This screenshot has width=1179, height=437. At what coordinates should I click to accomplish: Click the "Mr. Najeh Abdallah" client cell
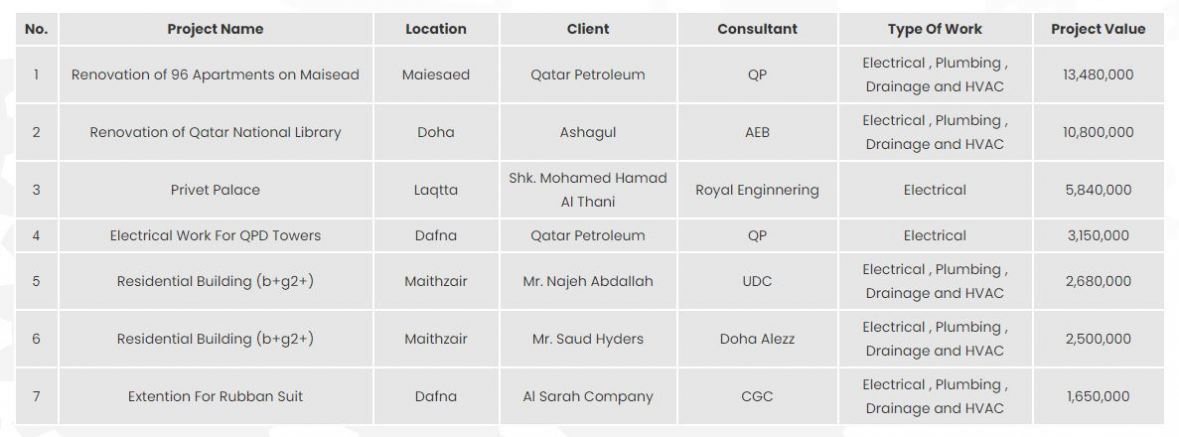[x=588, y=281]
